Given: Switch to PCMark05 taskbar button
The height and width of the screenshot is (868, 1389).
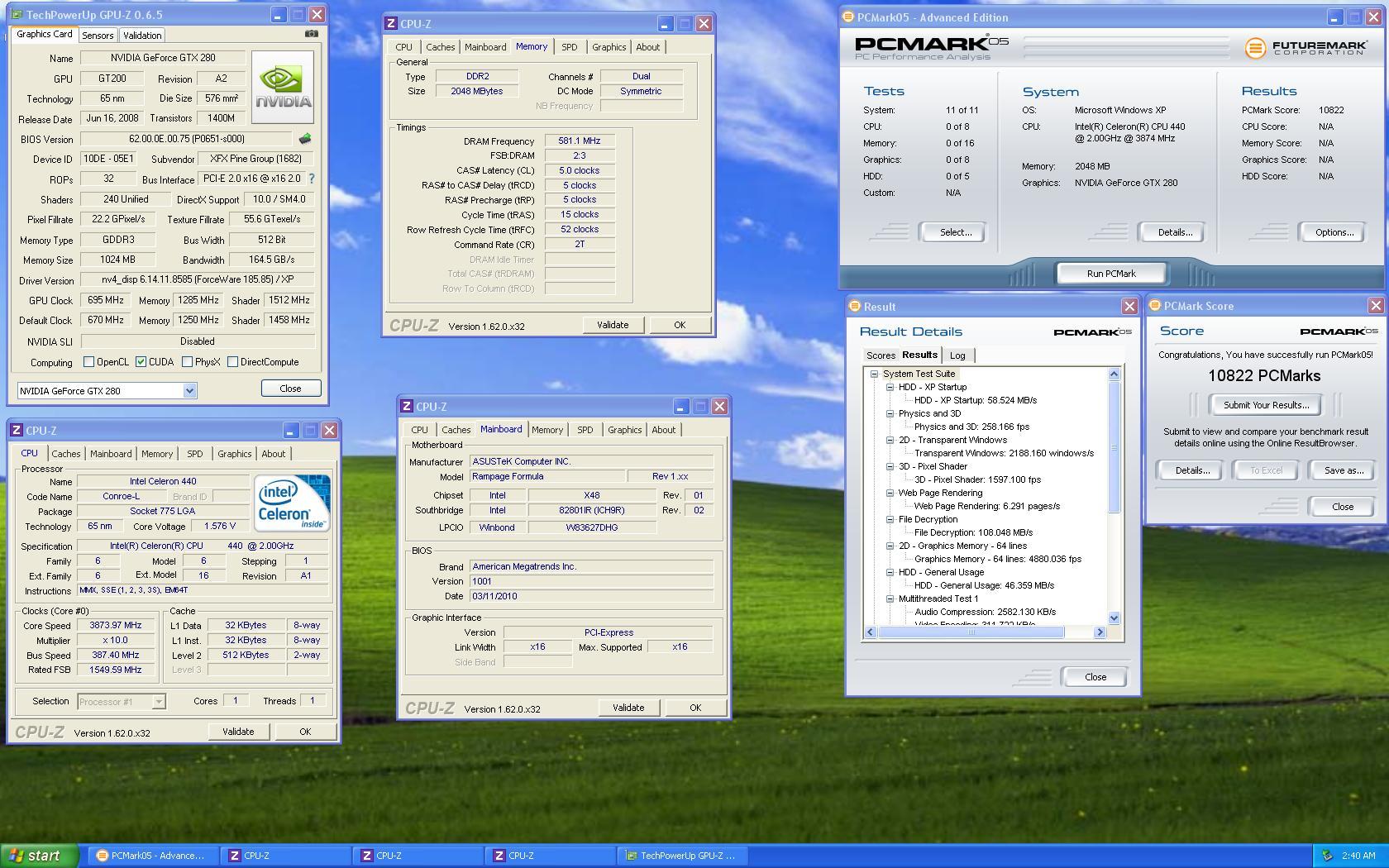Looking at the screenshot, I should pyautogui.click(x=153, y=856).
